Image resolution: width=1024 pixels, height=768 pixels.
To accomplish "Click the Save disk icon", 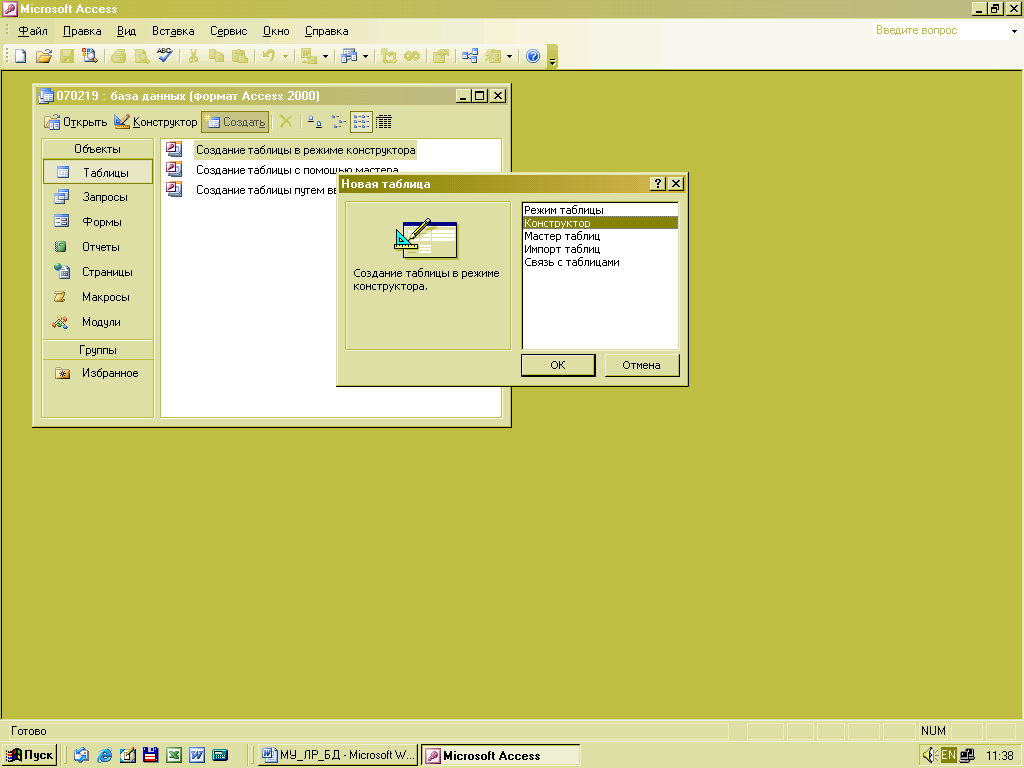I will [x=67, y=56].
